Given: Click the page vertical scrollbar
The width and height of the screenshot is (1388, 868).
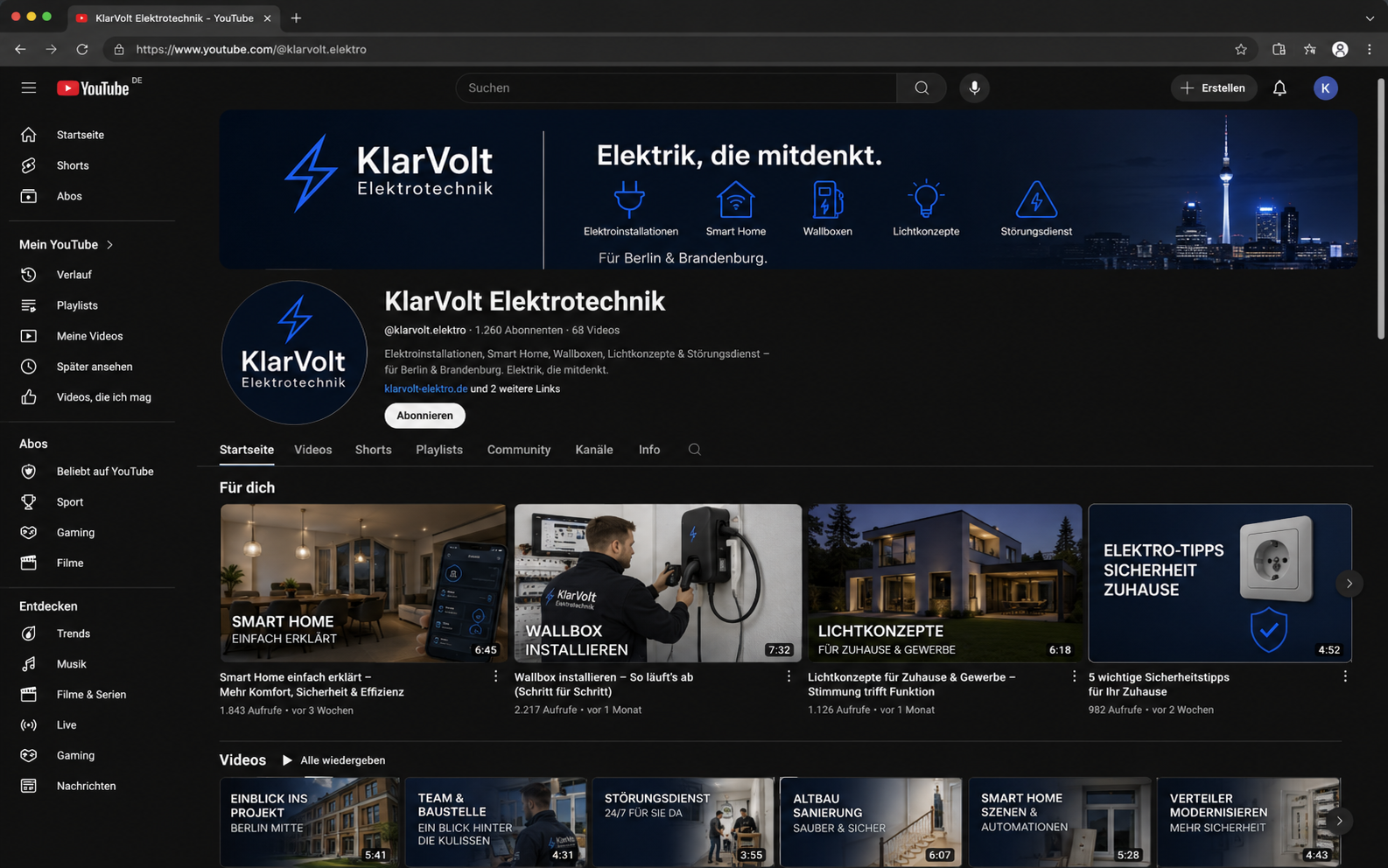Looking at the screenshot, I should 1381,208.
